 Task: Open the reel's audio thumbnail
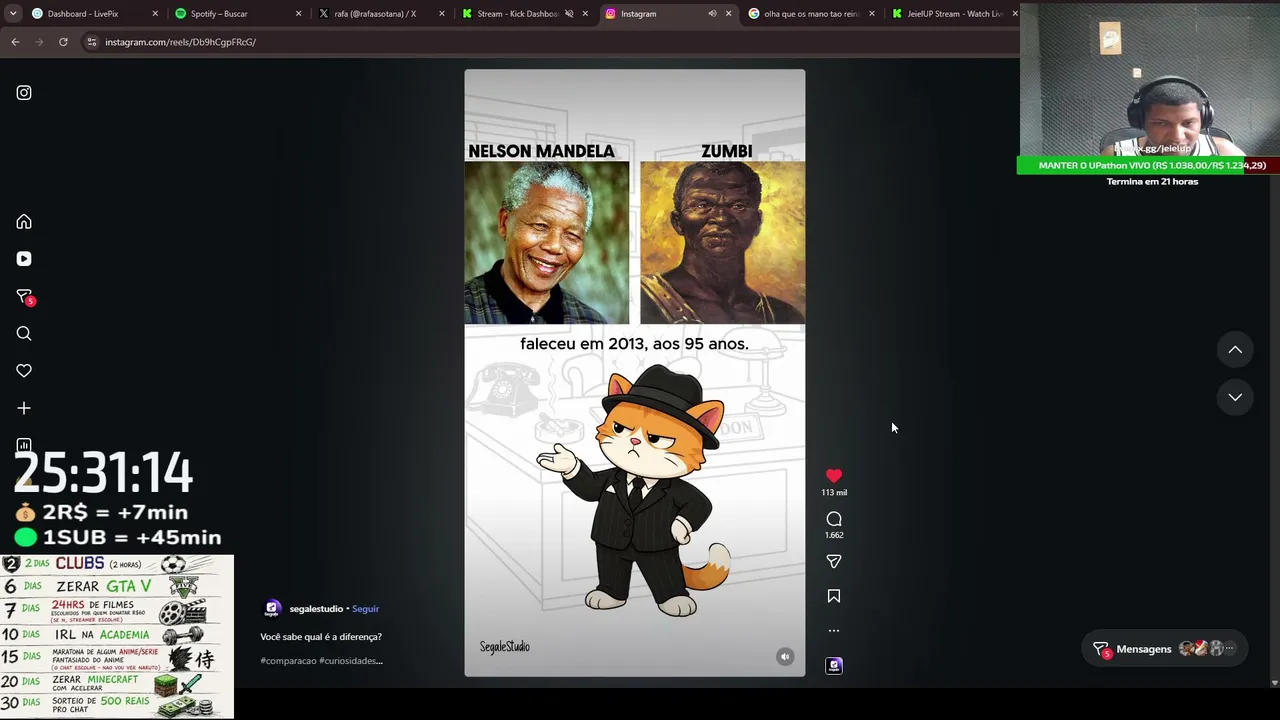click(834, 666)
